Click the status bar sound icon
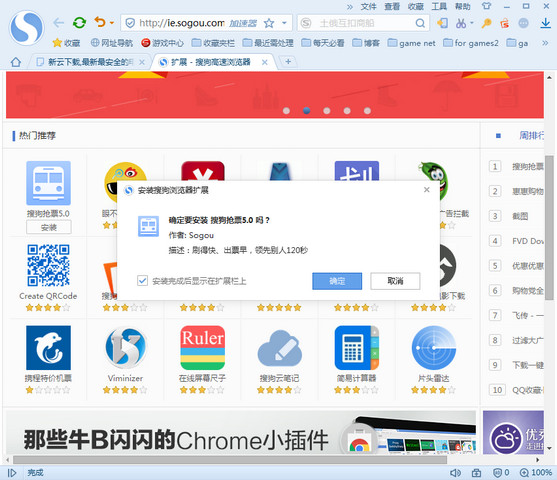This screenshot has height=480, width=557. click(x=455, y=473)
